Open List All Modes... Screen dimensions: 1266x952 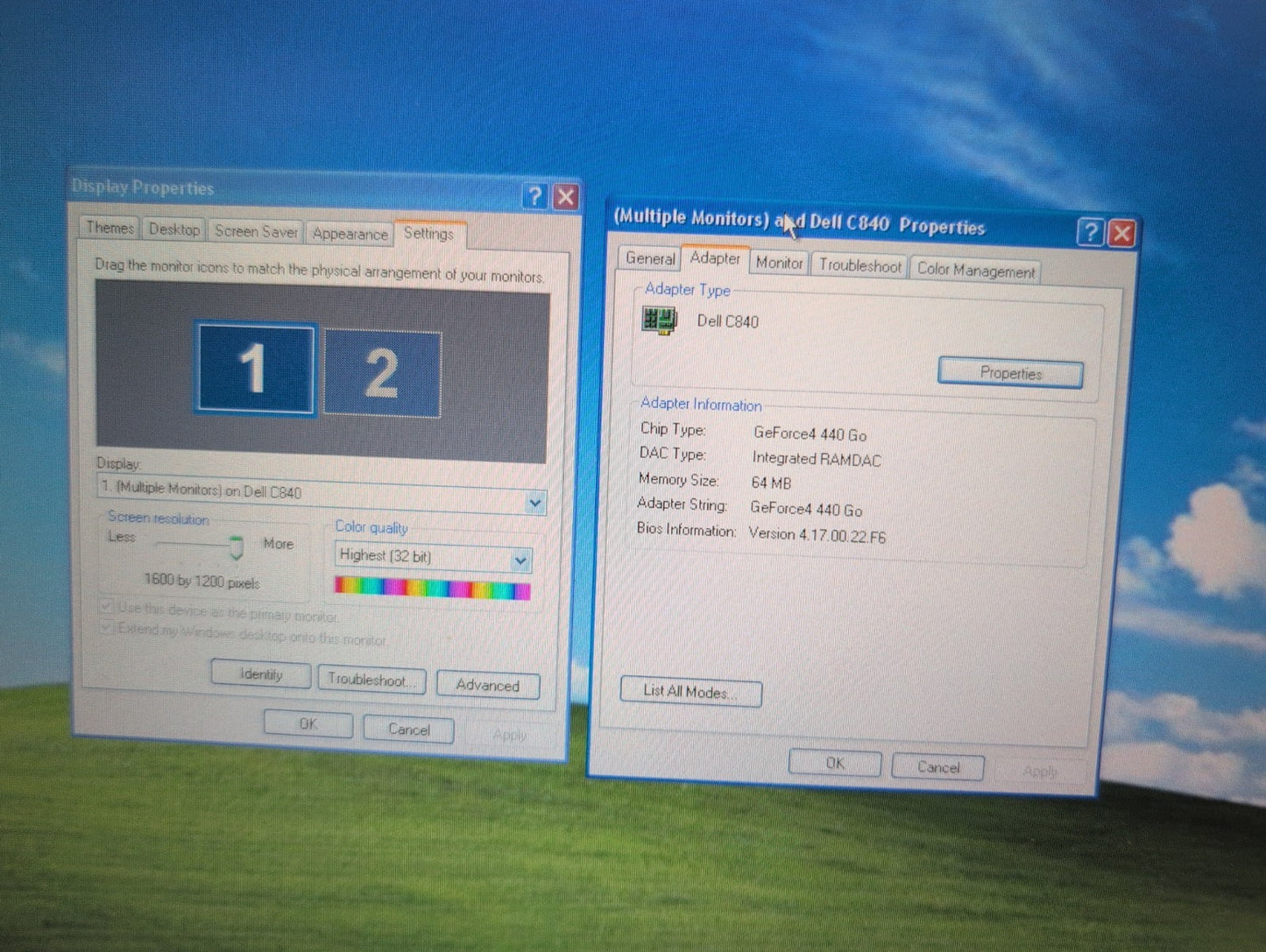pos(690,692)
